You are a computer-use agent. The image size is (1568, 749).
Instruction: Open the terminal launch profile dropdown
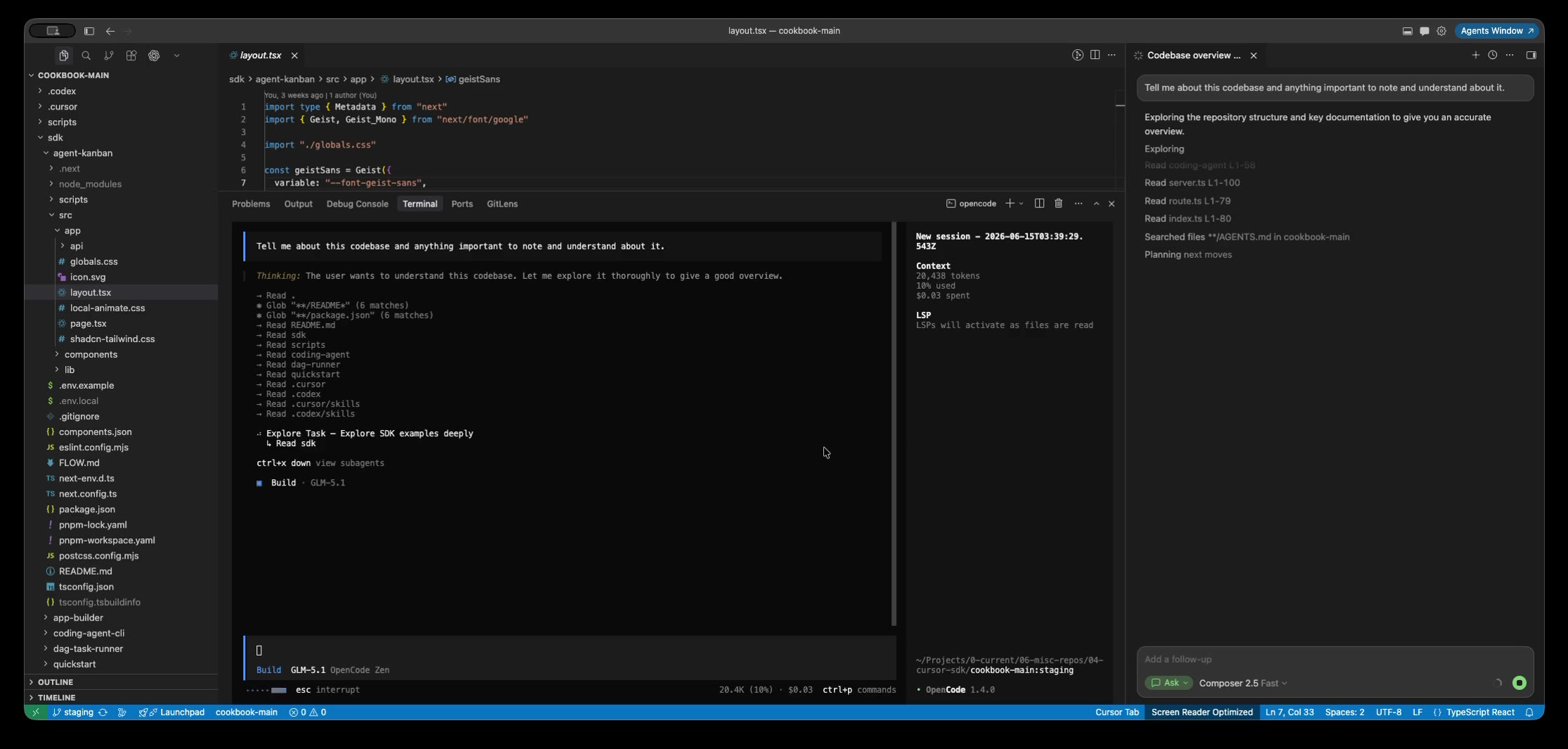tap(1021, 204)
